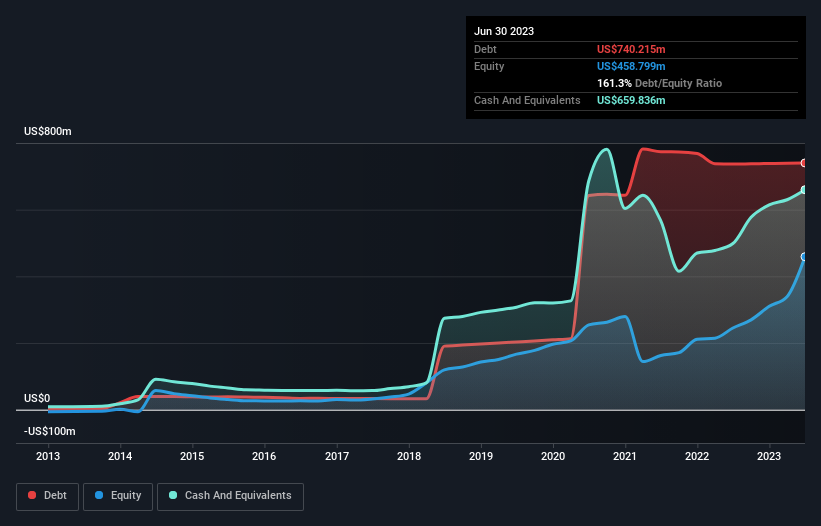Click the 2016 x-axis label
821x526 pixels.
(264, 456)
